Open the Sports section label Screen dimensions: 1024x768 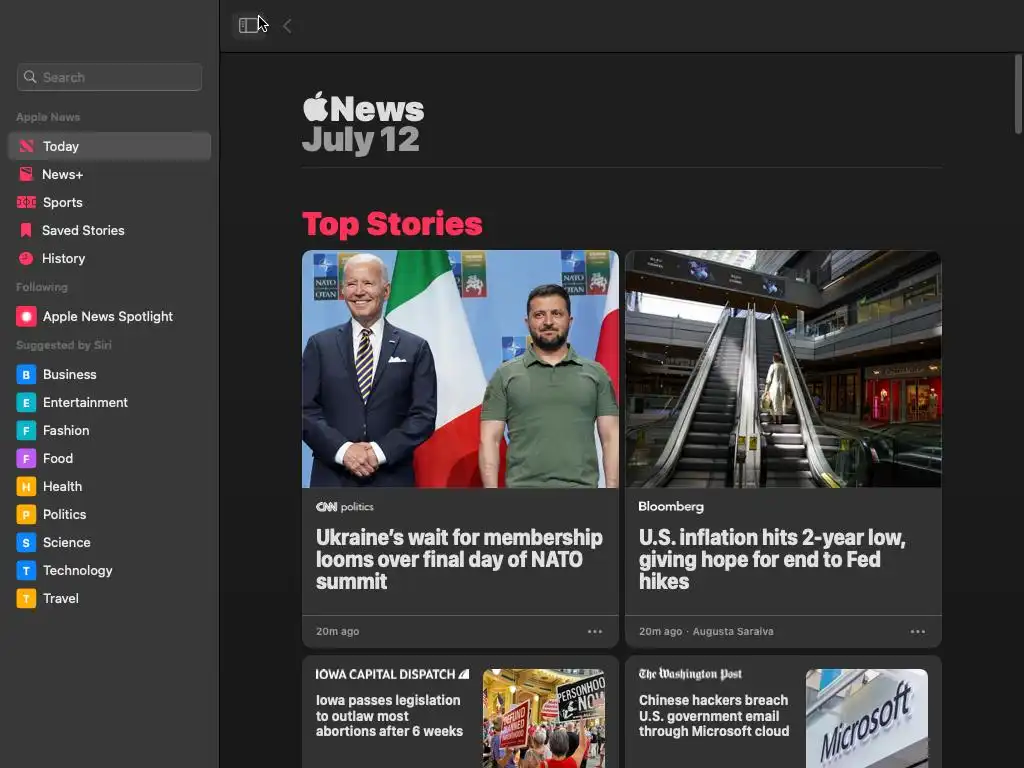click(x=63, y=202)
